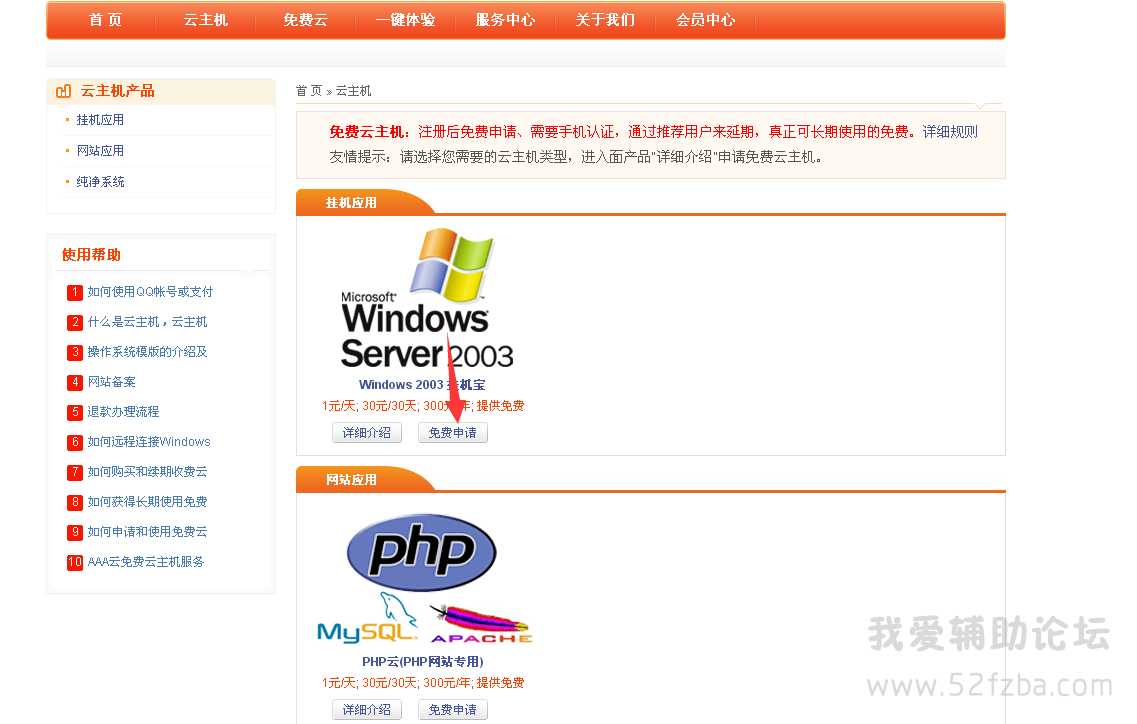Image resolution: width=1137 pixels, height=724 pixels.
Task: Open help link 如何远程连接Windows
Action: [149, 442]
